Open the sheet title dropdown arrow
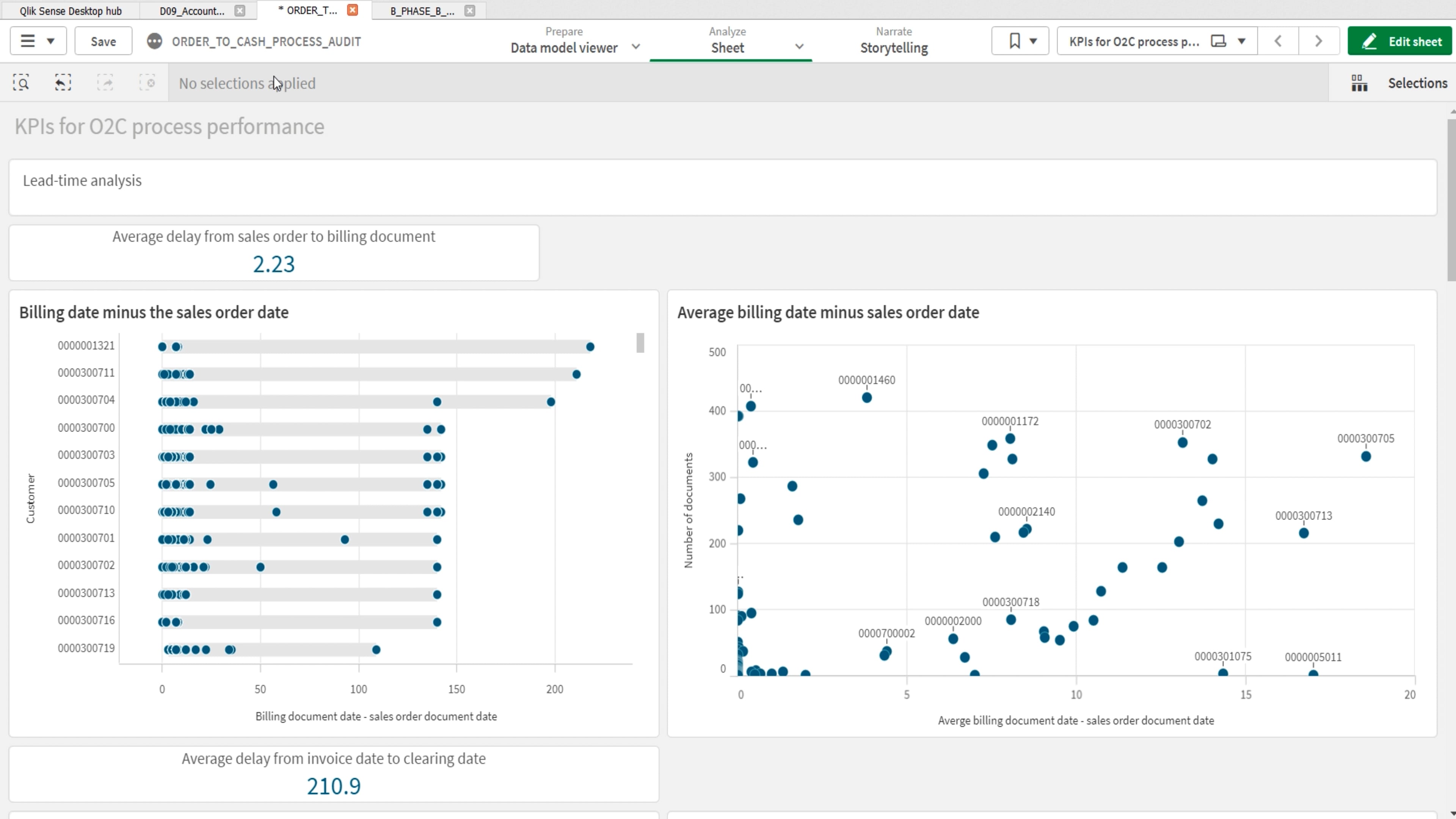Viewport: 1456px width, 819px height. 1241,41
